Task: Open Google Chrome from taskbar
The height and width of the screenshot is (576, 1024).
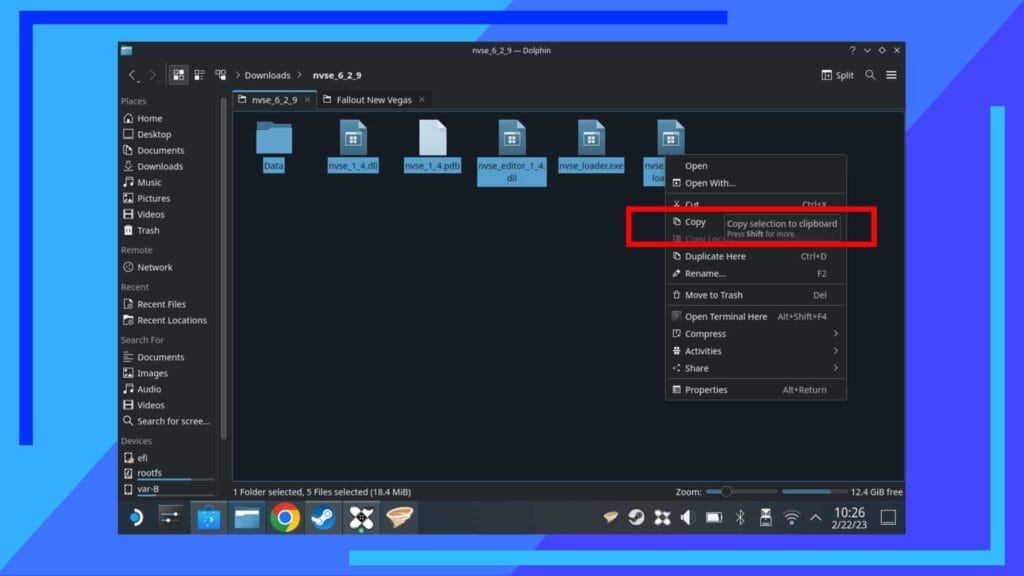Action: (285, 518)
